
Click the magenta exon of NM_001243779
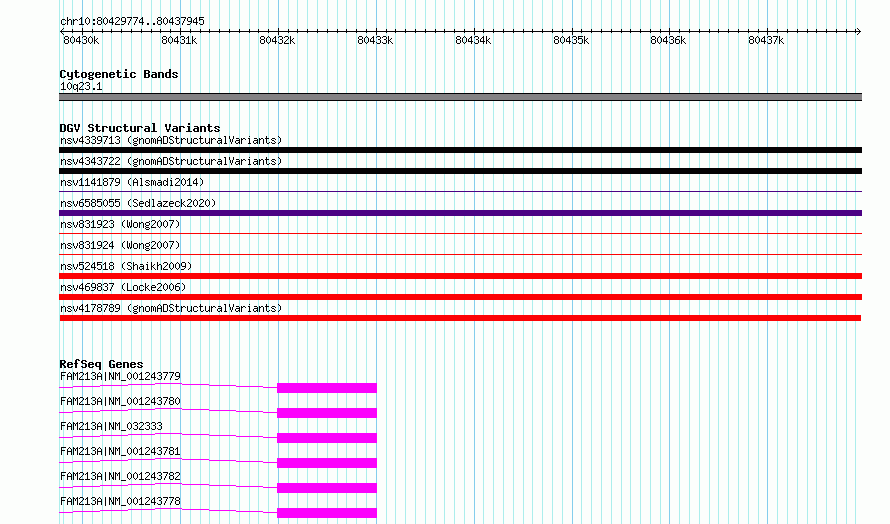tap(327, 388)
